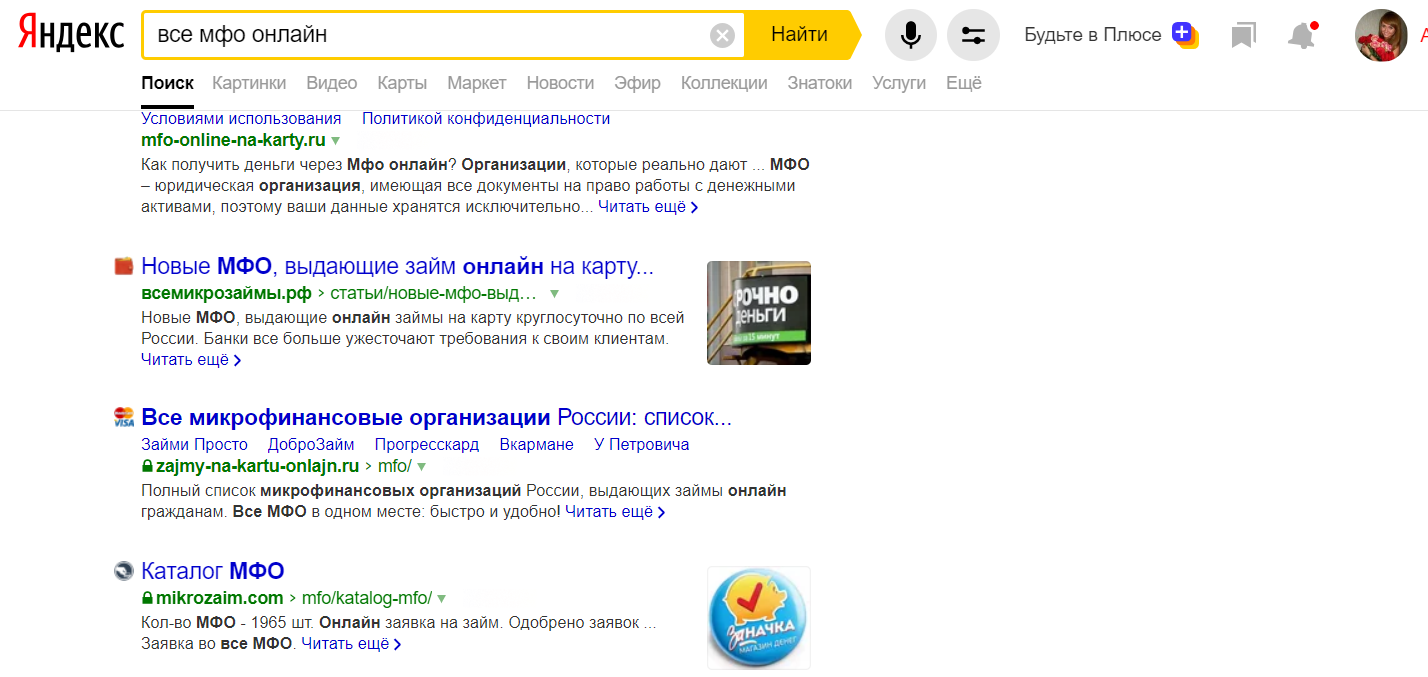Open the Yandex logo home link
1428x677 pixels.
(x=71, y=35)
